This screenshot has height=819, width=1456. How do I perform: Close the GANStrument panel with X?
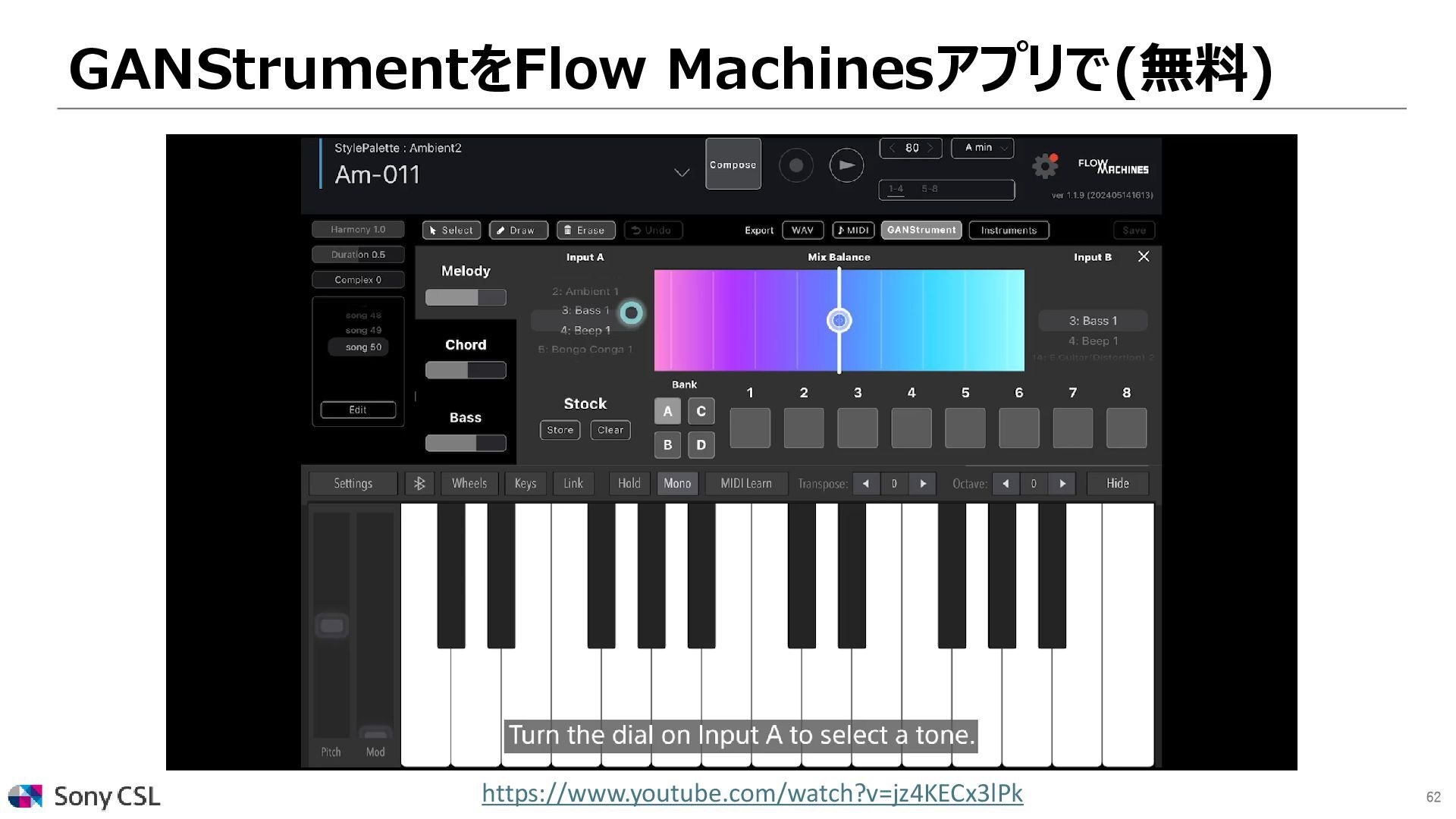[1144, 256]
